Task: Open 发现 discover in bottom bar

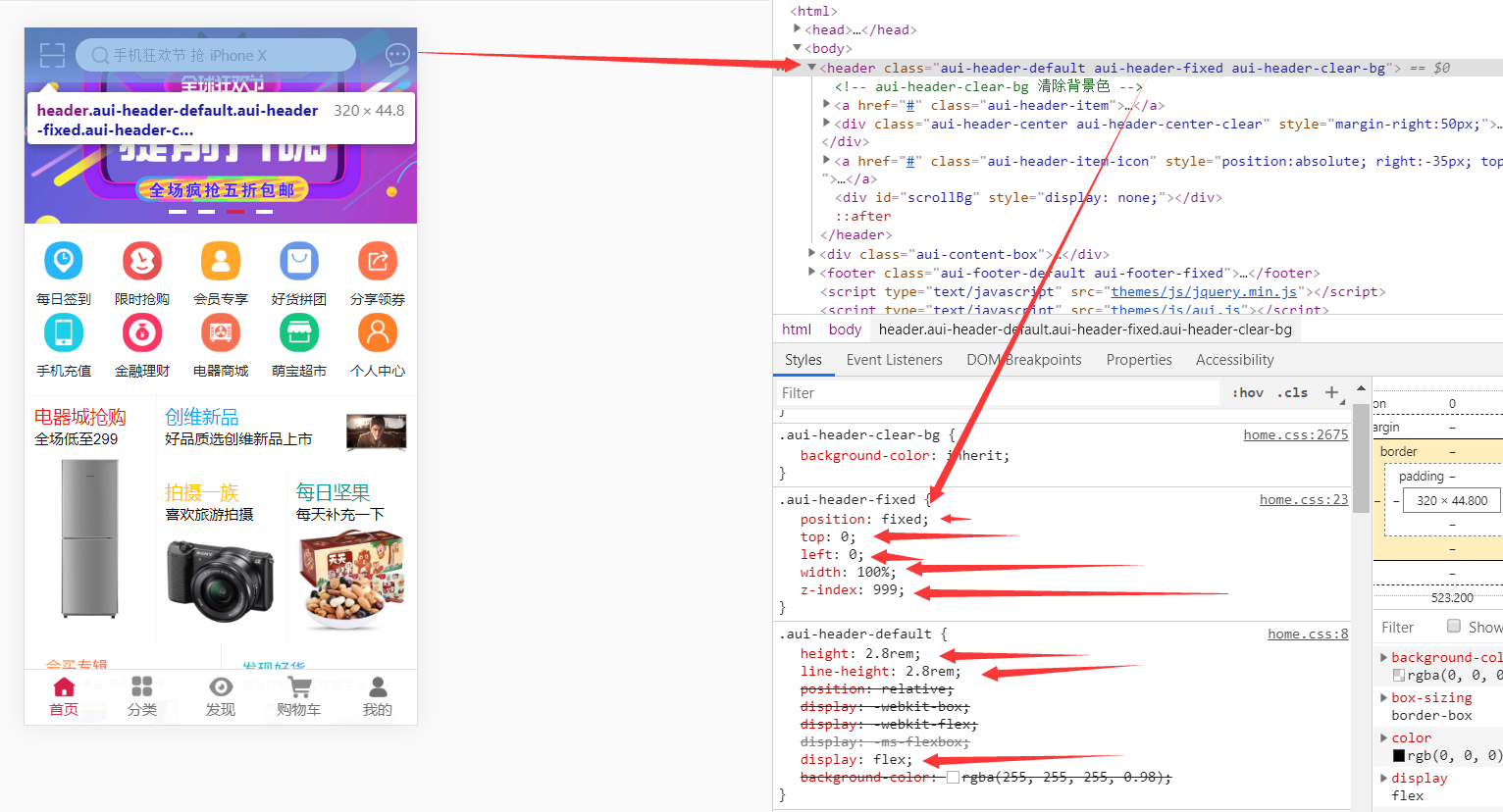Action: coord(221,697)
